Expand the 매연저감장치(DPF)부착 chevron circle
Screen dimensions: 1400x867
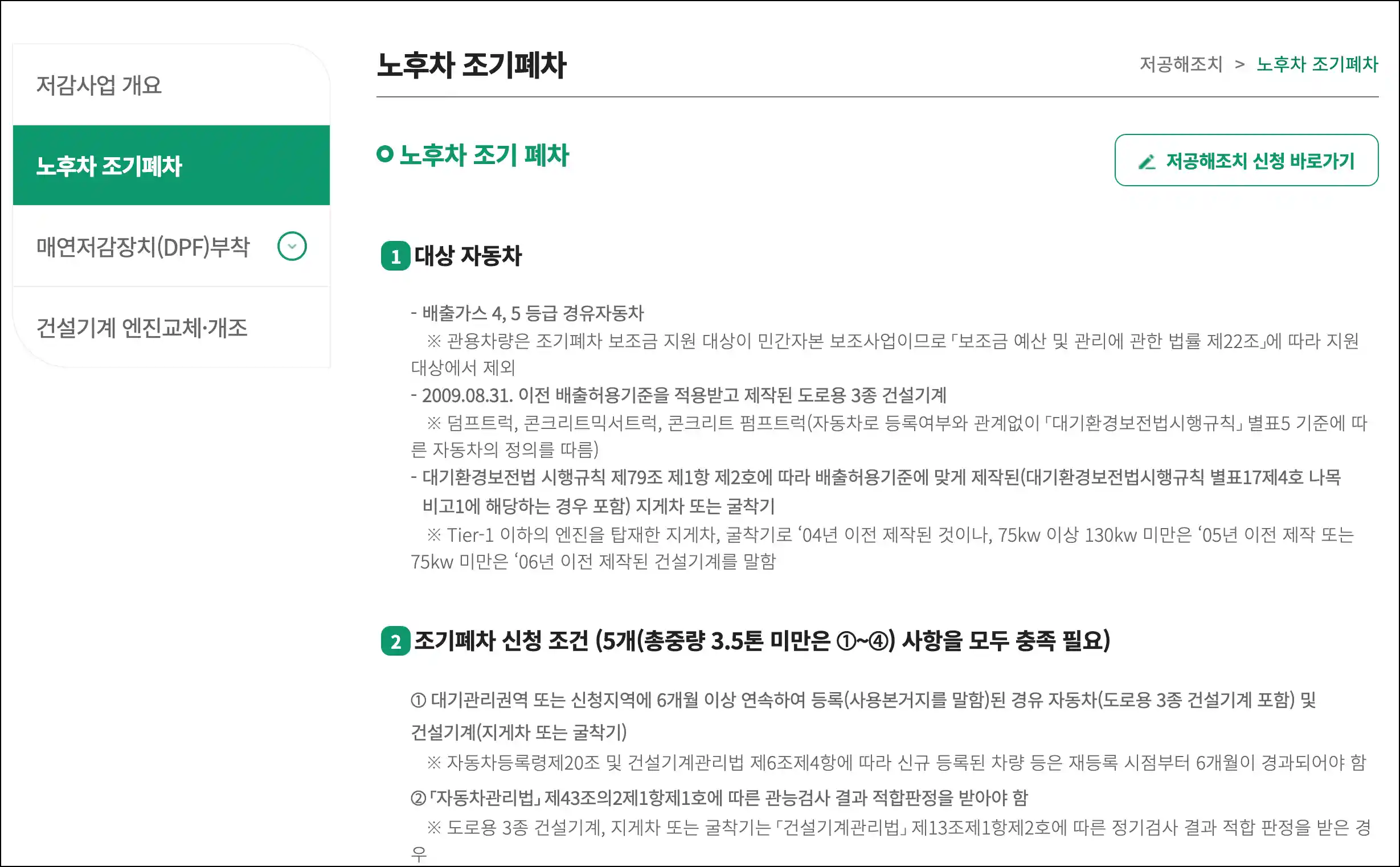pos(292,247)
